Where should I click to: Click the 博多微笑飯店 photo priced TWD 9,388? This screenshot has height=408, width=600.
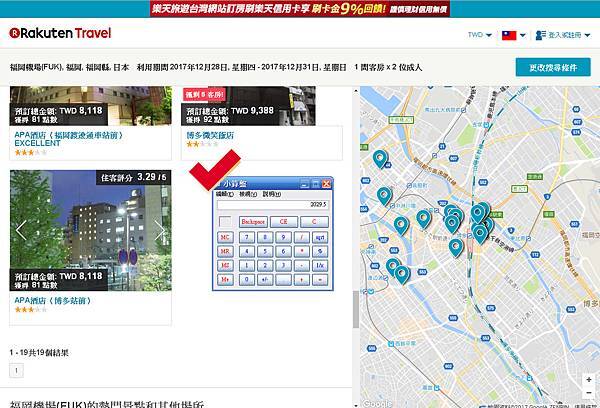tap(249, 106)
